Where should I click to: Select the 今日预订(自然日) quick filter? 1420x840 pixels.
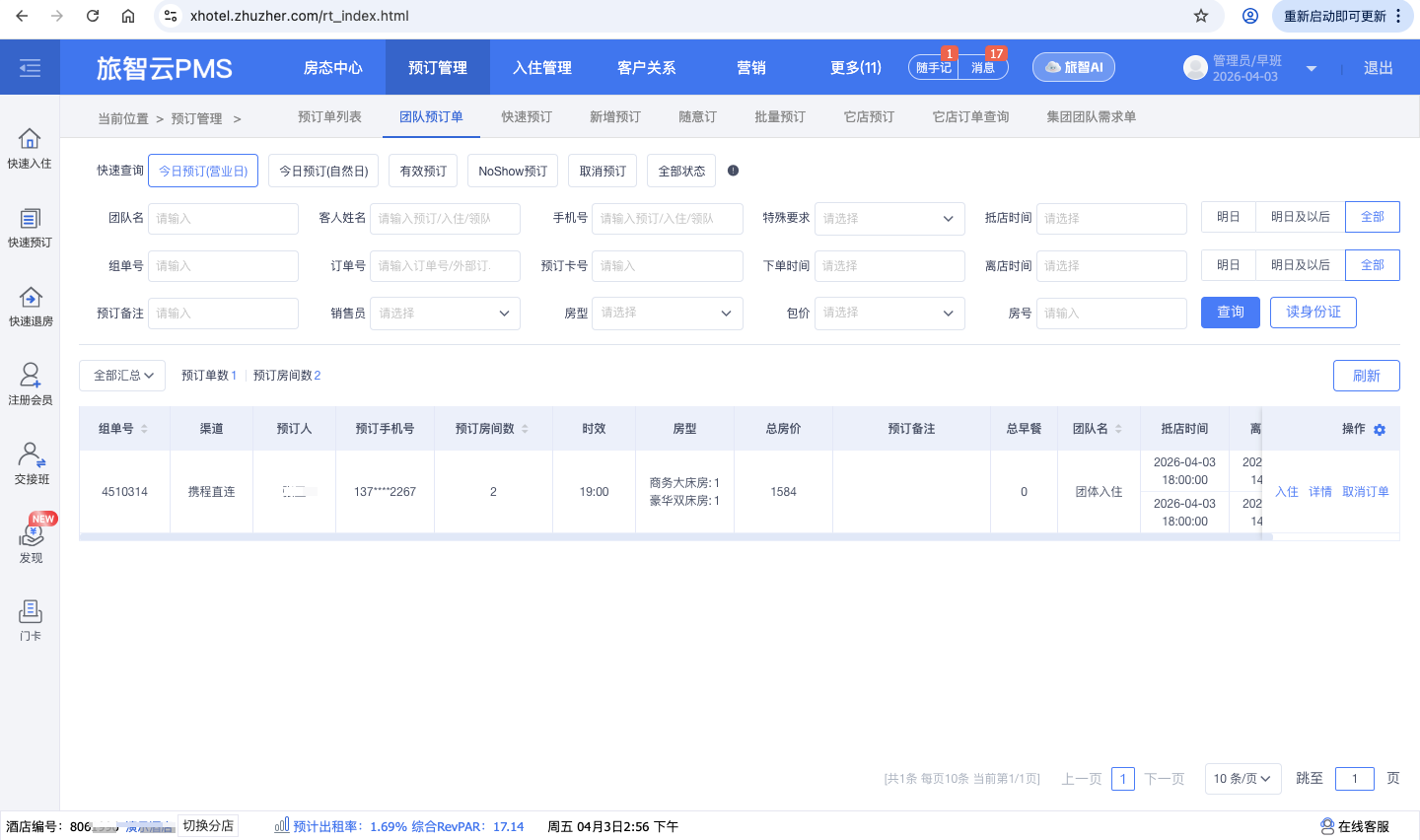click(x=323, y=171)
